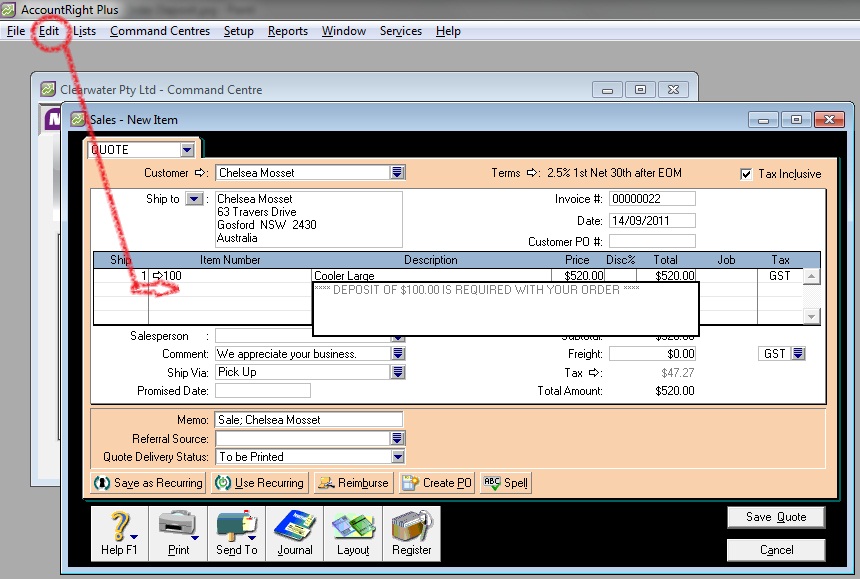Open the Command Centres menu
The height and width of the screenshot is (579, 860).
click(160, 31)
